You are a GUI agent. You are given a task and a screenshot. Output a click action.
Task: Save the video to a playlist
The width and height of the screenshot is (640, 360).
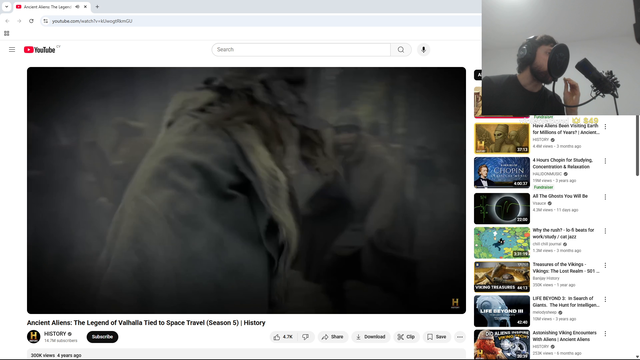coord(436,337)
